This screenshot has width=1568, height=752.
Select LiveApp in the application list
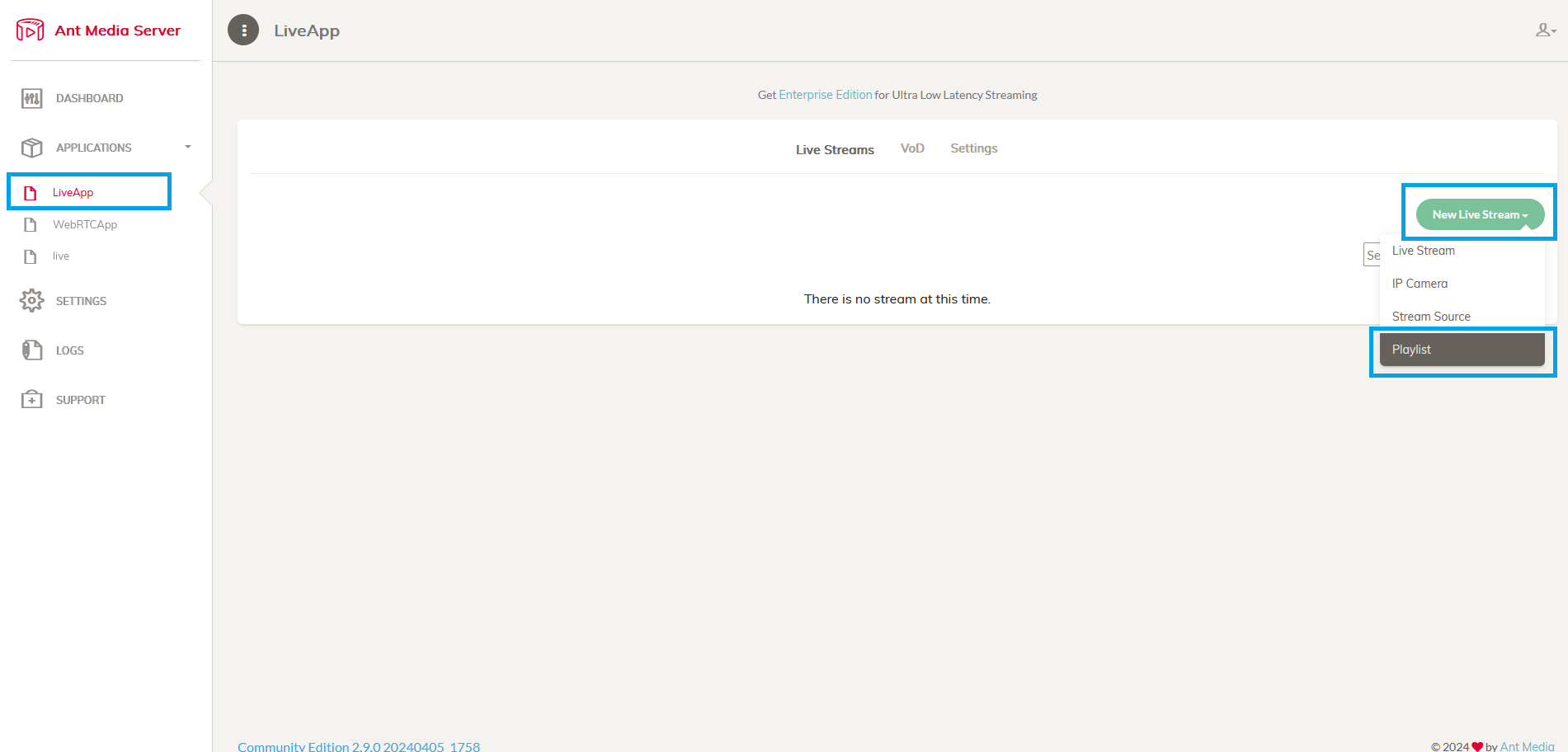(x=73, y=193)
